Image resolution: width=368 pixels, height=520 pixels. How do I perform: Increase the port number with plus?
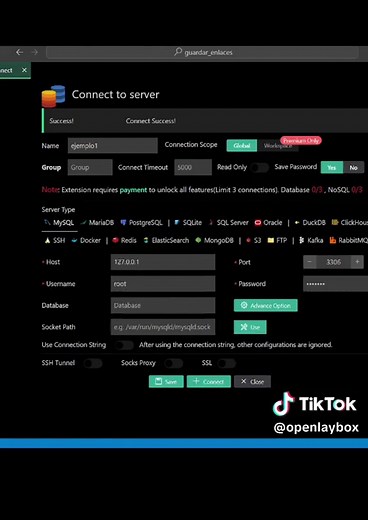(357, 262)
